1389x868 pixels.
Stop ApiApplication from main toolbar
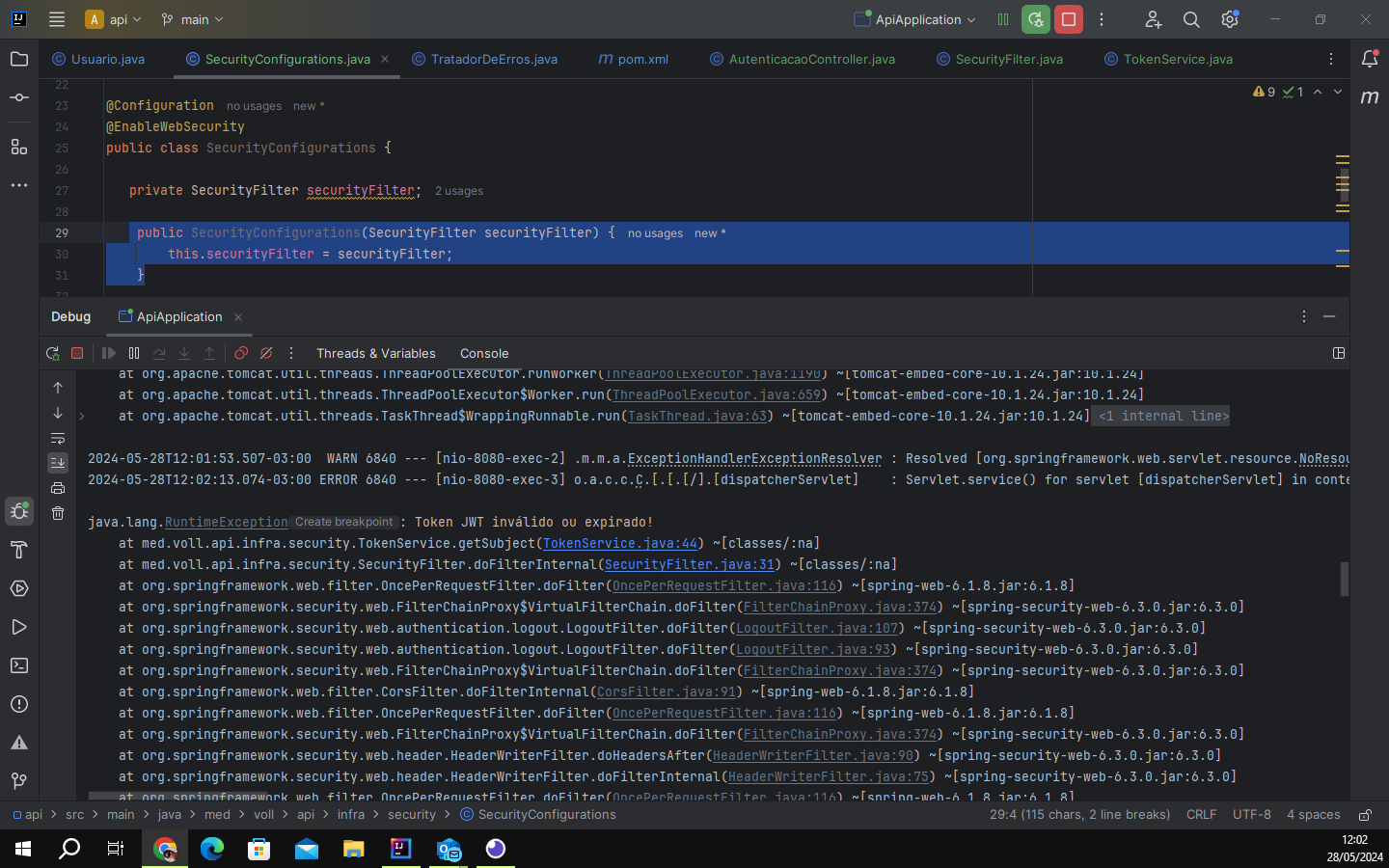[1069, 19]
